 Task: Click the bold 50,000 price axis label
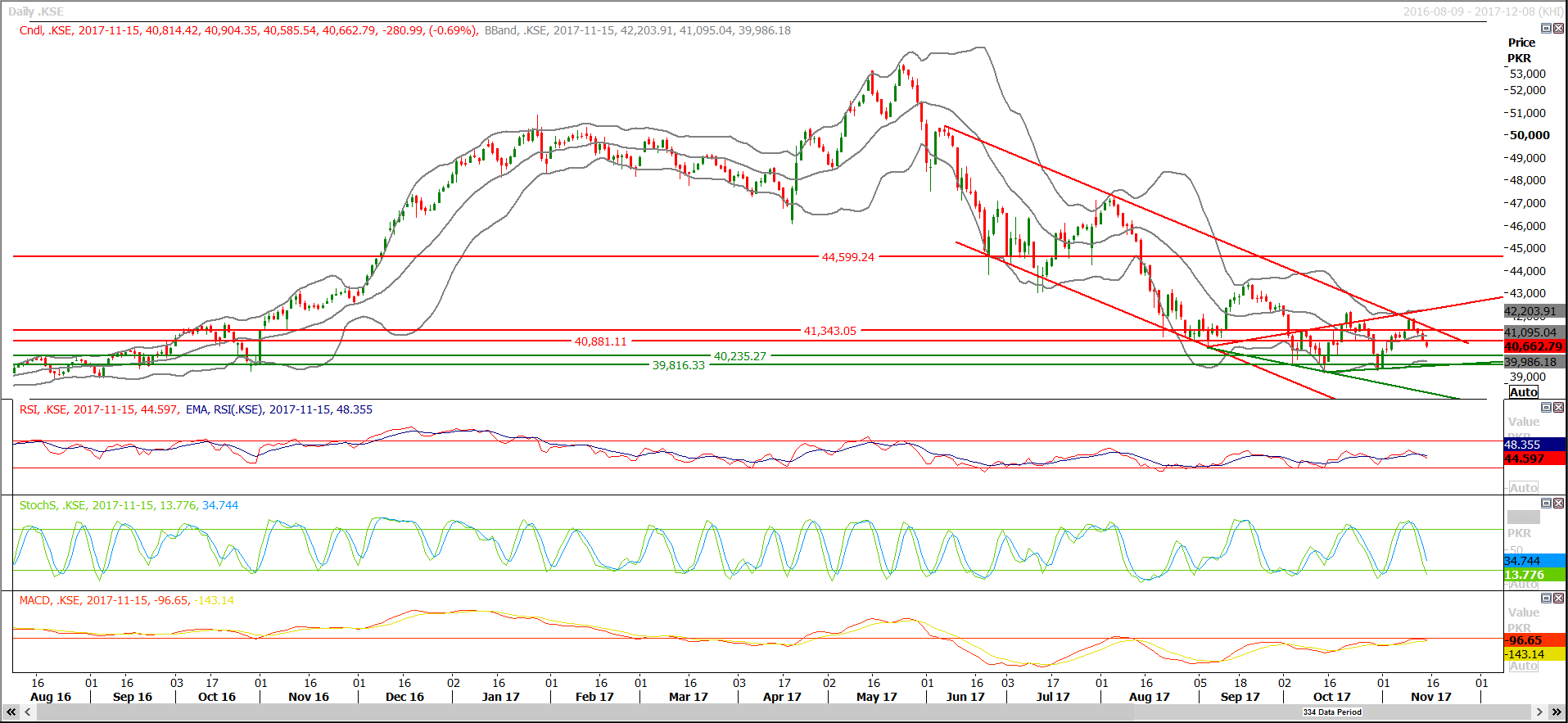click(x=1530, y=135)
